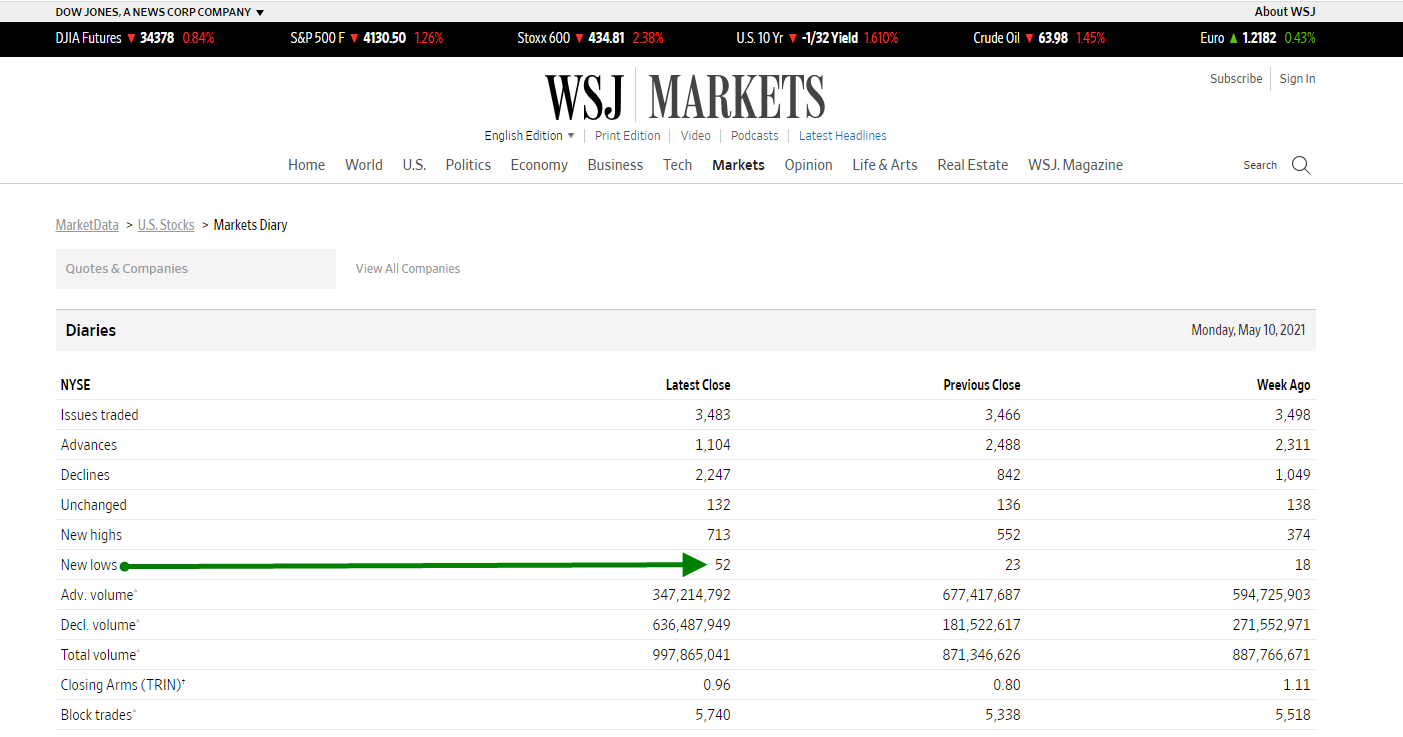
Task: Click the Previous Close column header
Action: (982, 385)
